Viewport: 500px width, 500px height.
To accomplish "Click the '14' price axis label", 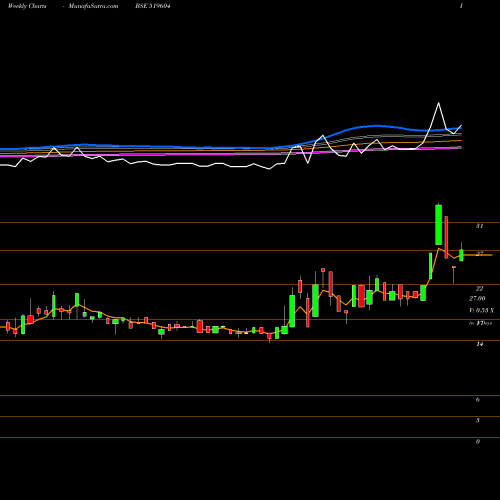I will [x=479, y=344].
